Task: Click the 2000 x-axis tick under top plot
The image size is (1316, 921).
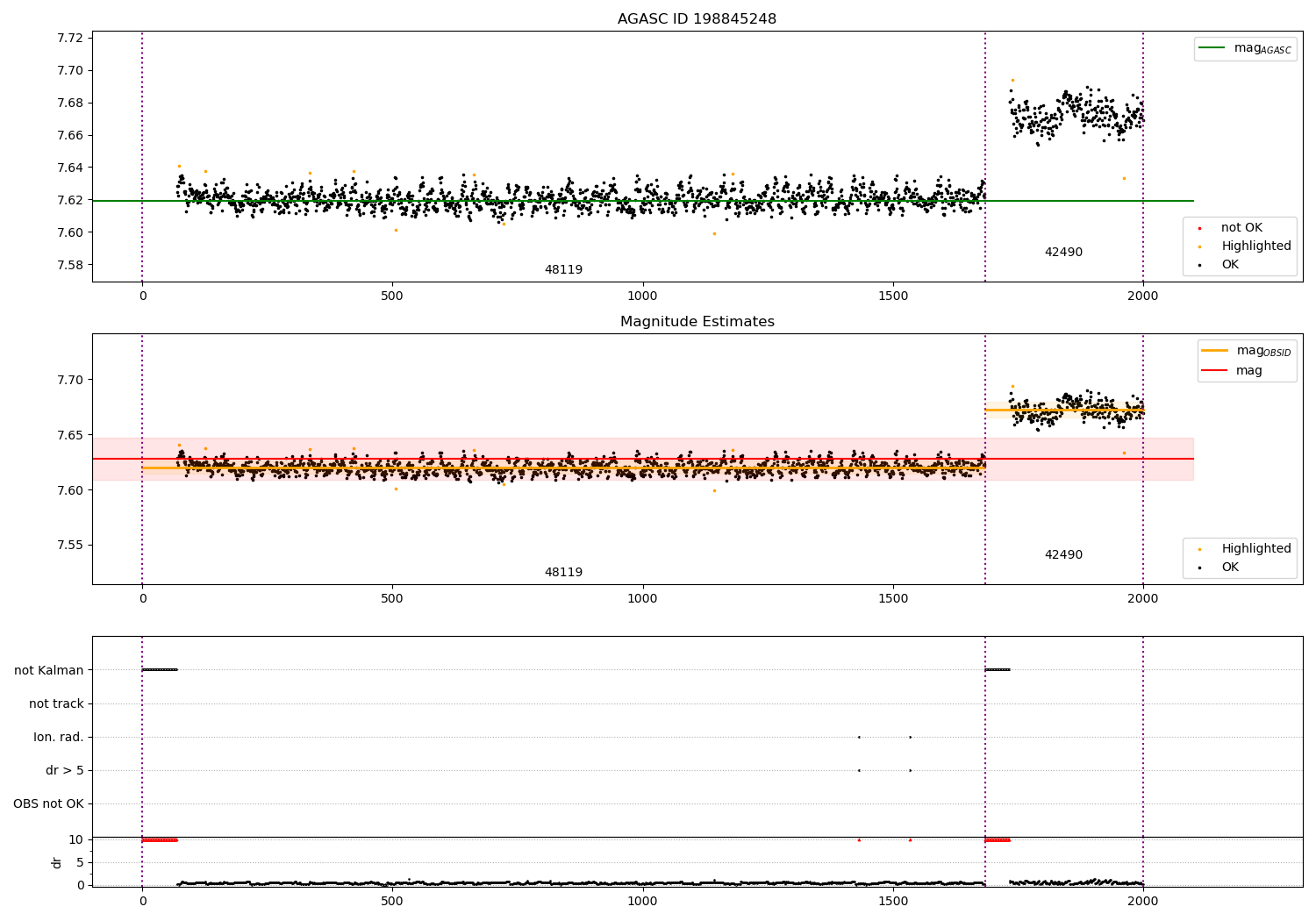Action: click(1142, 296)
